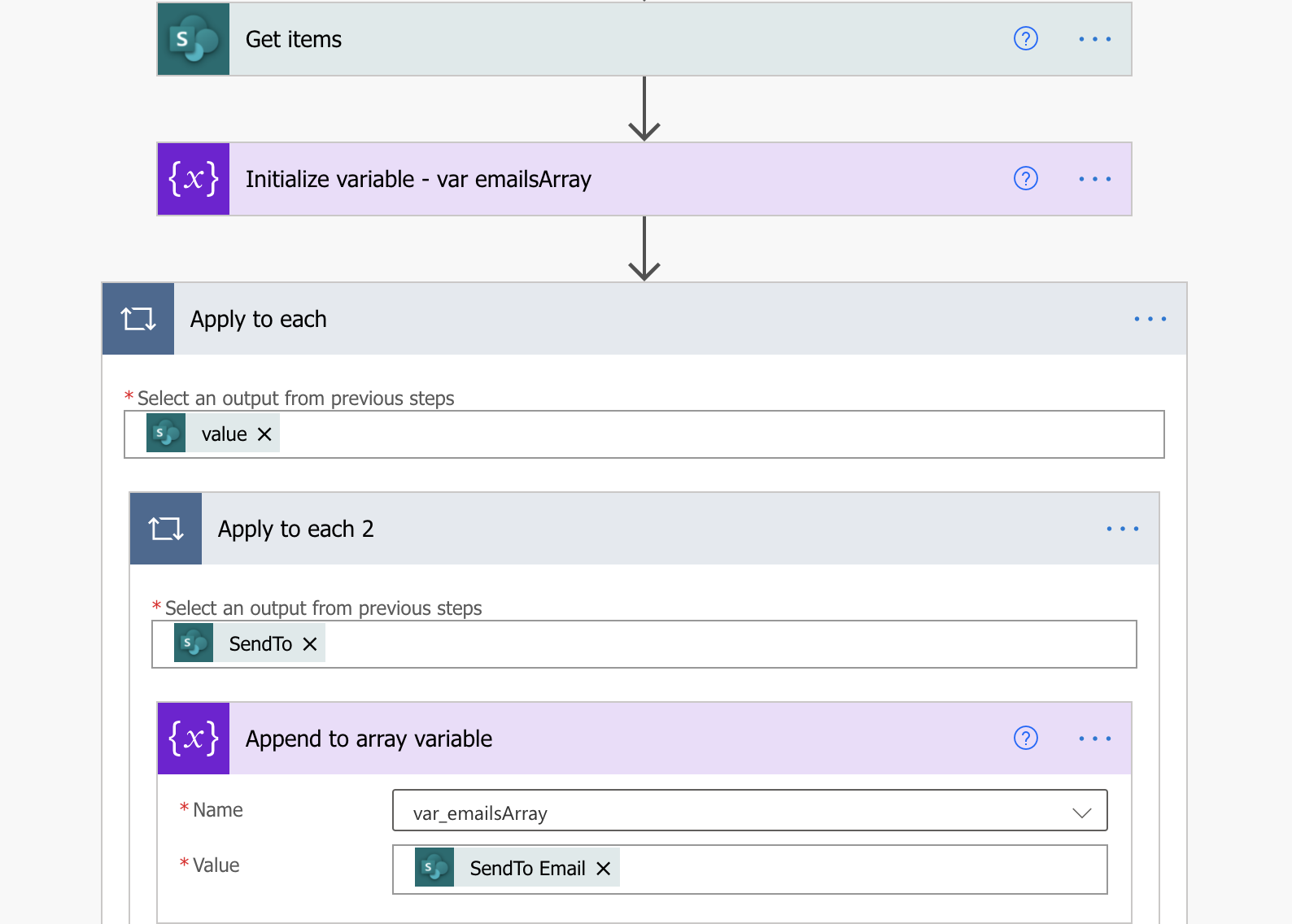Image resolution: width=1292 pixels, height=924 pixels.
Task: Open help for Initialize variable action
Action: [1025, 178]
